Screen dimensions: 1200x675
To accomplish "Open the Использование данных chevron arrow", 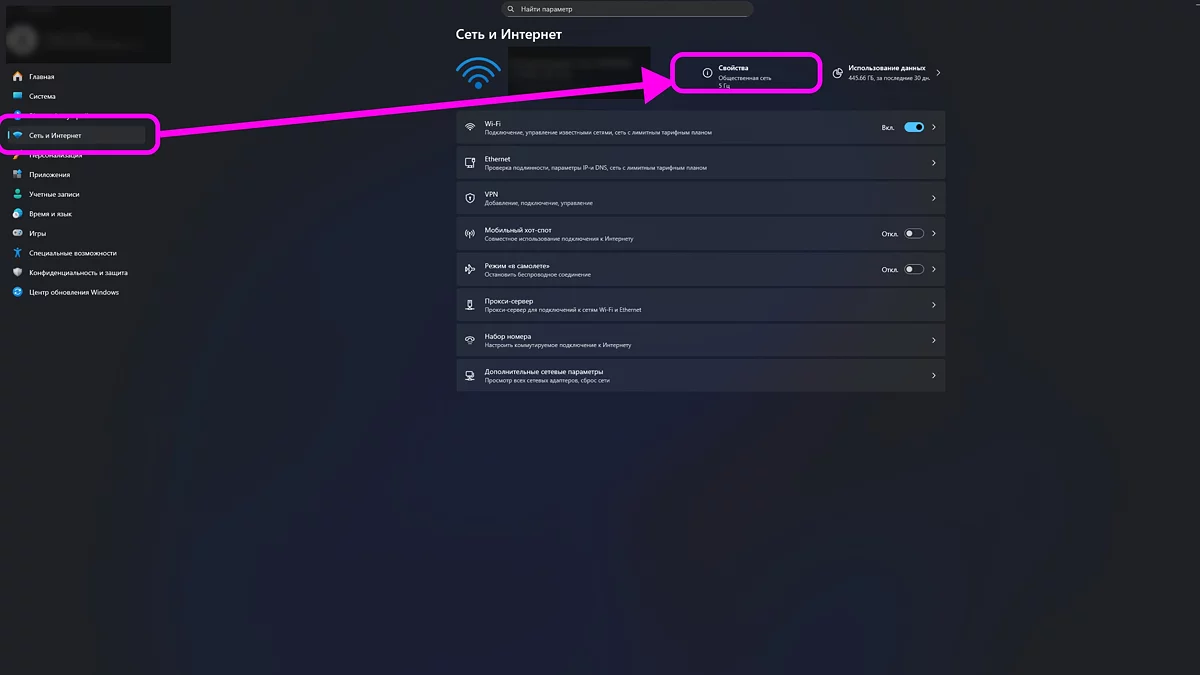I will 938,73.
